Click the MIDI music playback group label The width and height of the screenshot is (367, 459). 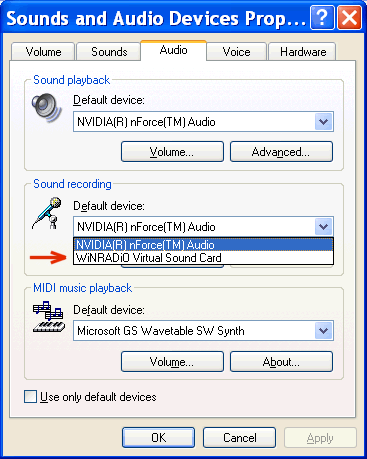pos(82,288)
